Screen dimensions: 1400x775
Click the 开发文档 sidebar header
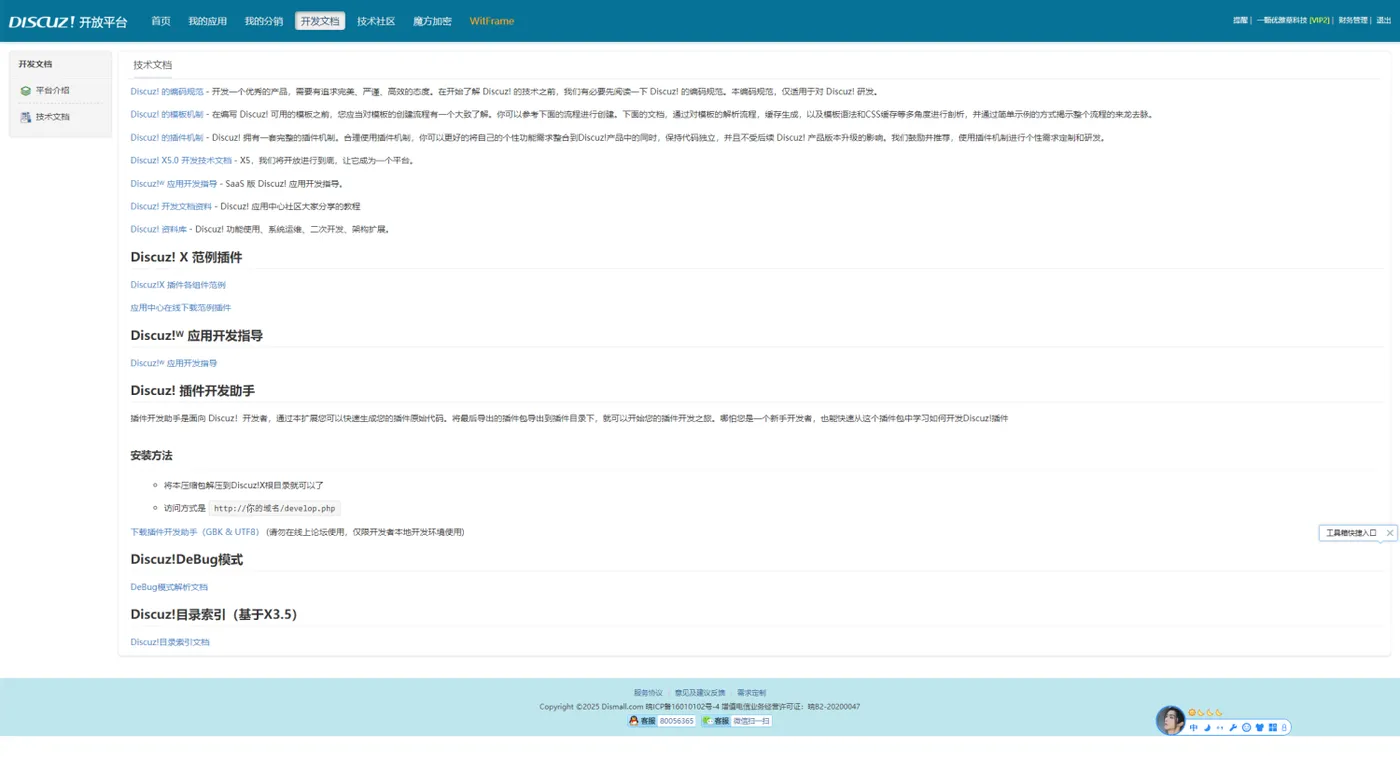click(x=35, y=64)
